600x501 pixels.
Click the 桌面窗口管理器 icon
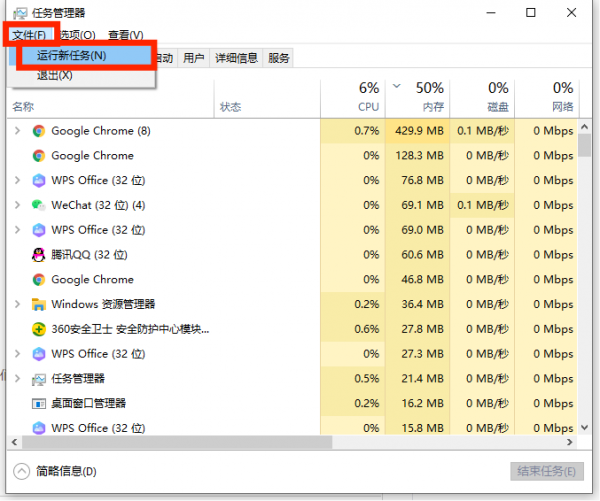pyautogui.click(x=39, y=403)
